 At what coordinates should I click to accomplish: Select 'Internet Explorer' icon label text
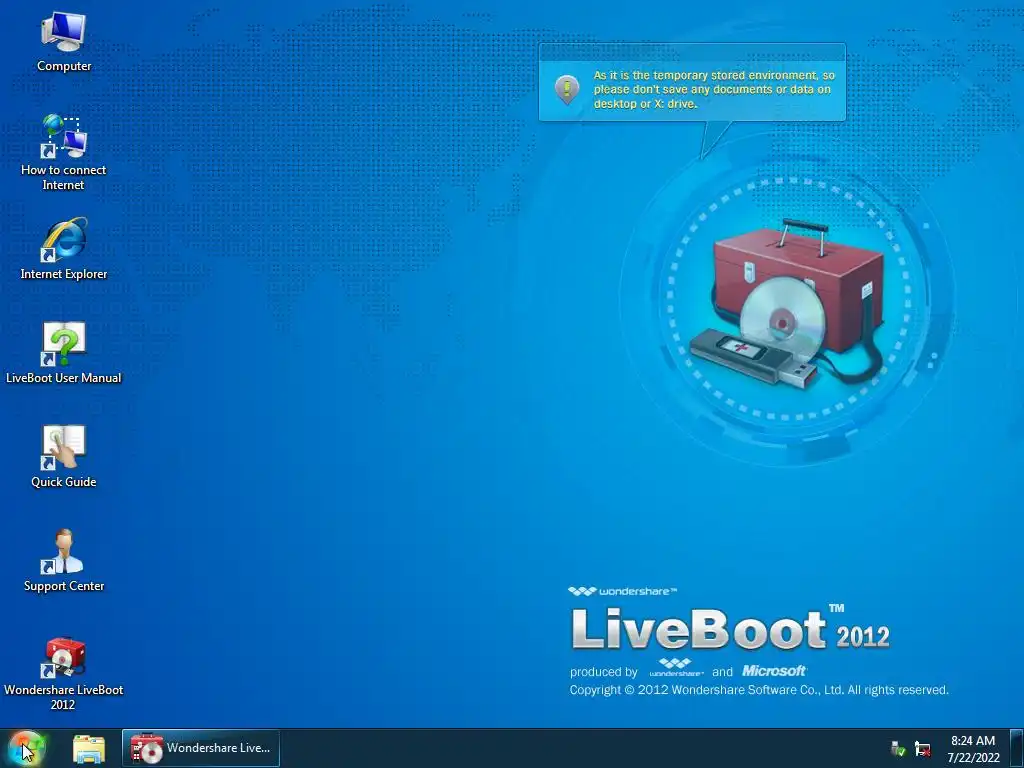[63, 274]
